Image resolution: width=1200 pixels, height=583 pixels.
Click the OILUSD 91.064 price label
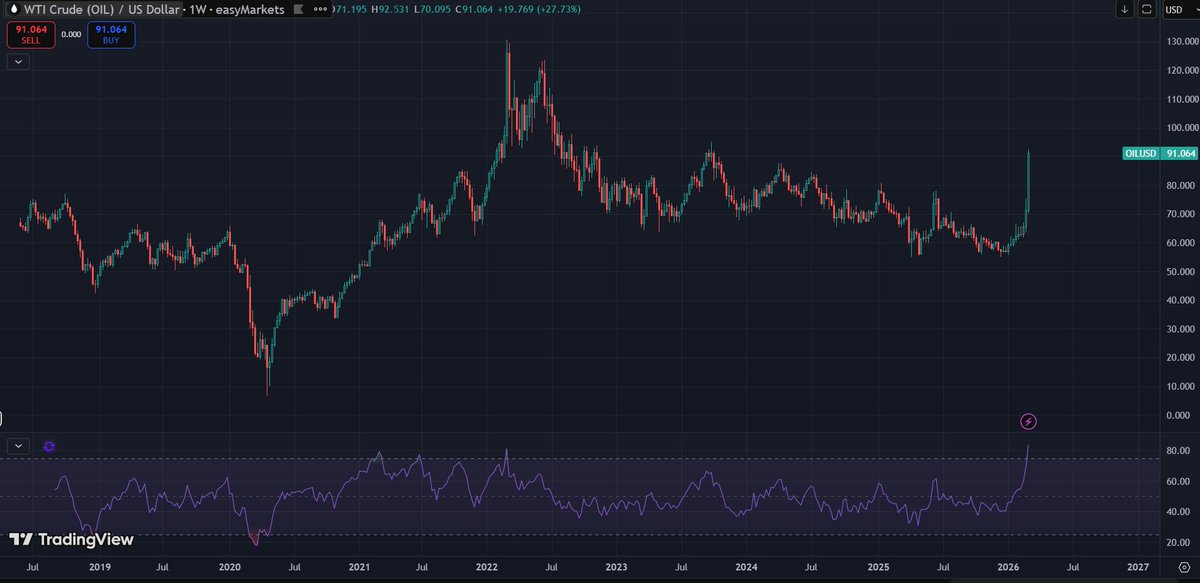(x=1161, y=153)
